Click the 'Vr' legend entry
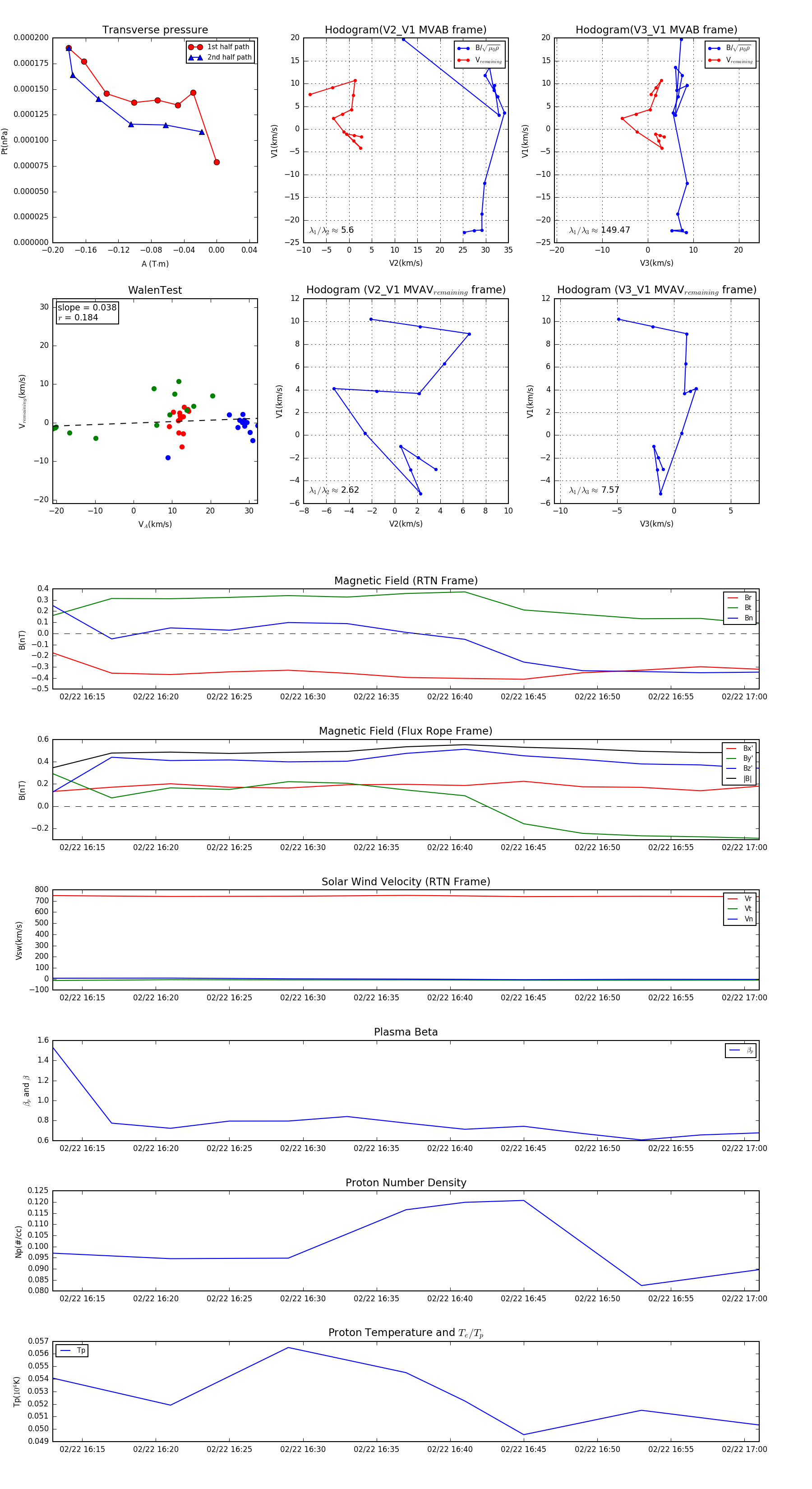812x1489 pixels. click(740, 898)
